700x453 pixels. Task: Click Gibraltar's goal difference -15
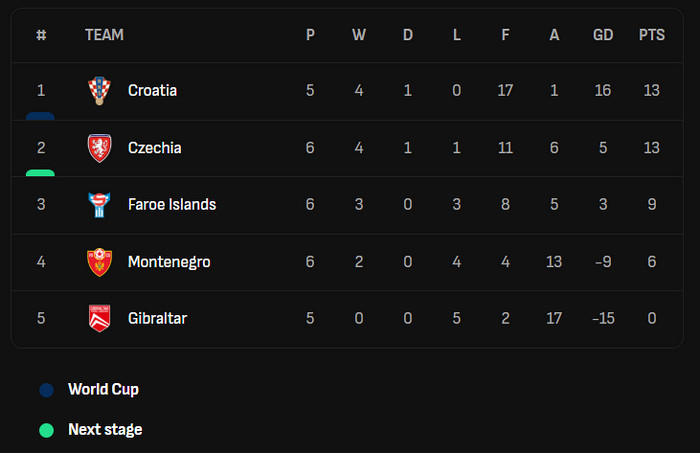(x=602, y=319)
